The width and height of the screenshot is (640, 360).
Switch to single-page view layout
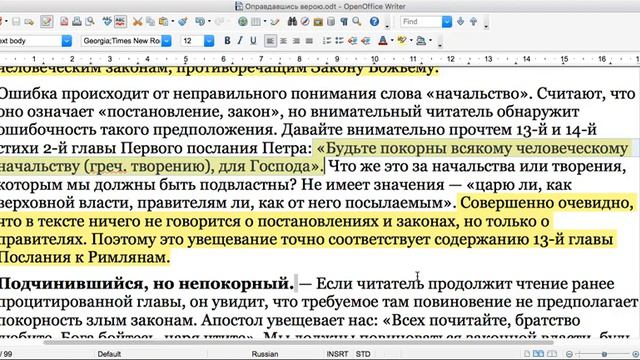[x=527, y=354]
